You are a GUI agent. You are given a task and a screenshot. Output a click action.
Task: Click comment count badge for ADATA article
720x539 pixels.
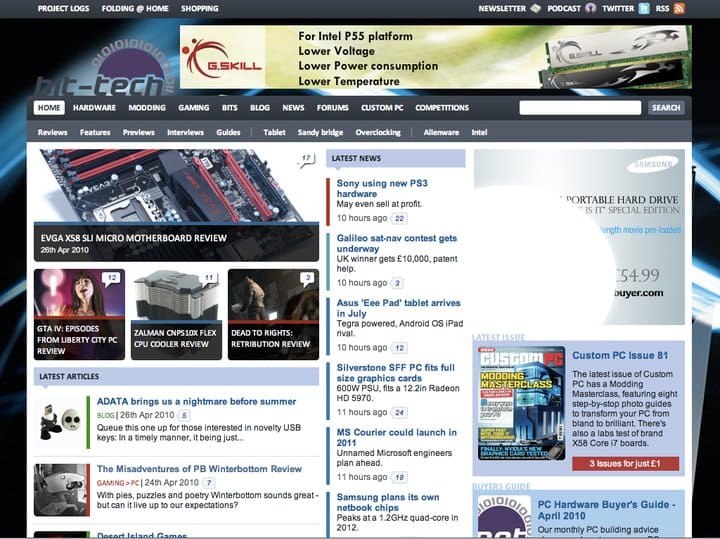[x=185, y=415]
